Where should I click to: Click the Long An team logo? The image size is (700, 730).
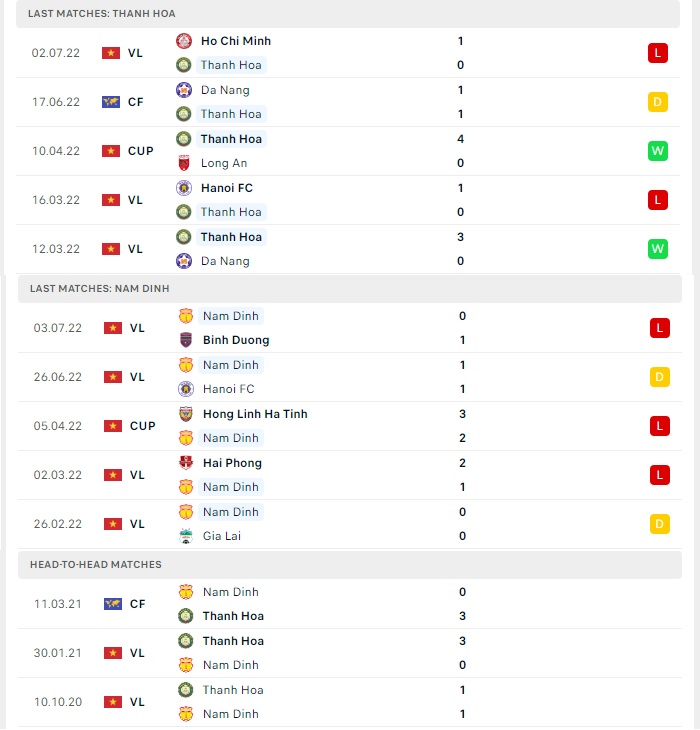point(184,163)
